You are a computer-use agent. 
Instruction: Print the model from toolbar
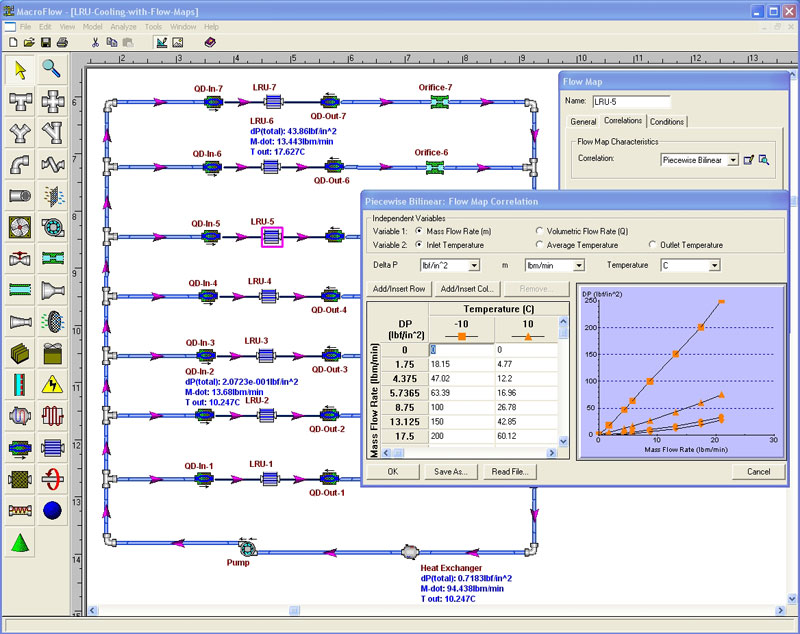tap(62, 42)
